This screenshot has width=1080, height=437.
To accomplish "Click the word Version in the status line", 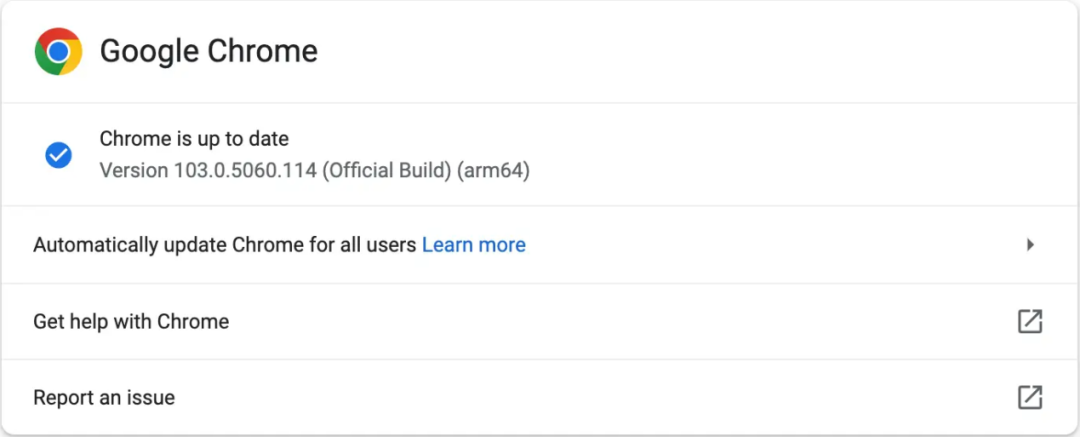I will pos(134,171).
